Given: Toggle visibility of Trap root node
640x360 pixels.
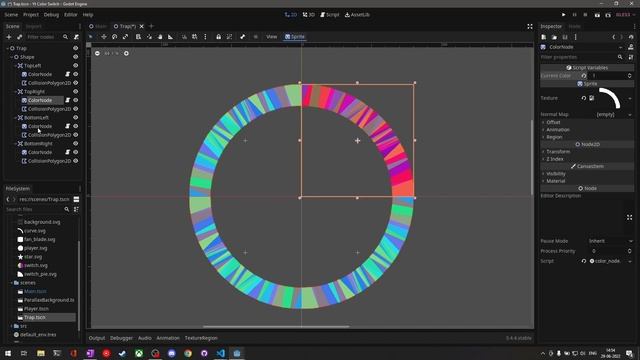Looking at the screenshot, I should pyautogui.click(x=76, y=48).
